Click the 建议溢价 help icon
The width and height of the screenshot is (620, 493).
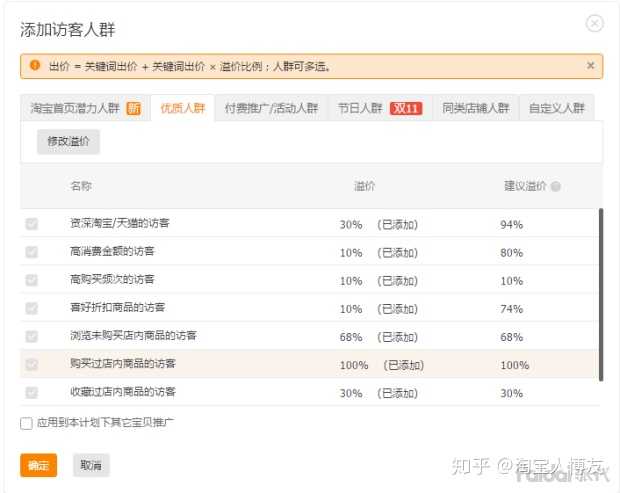(556, 186)
